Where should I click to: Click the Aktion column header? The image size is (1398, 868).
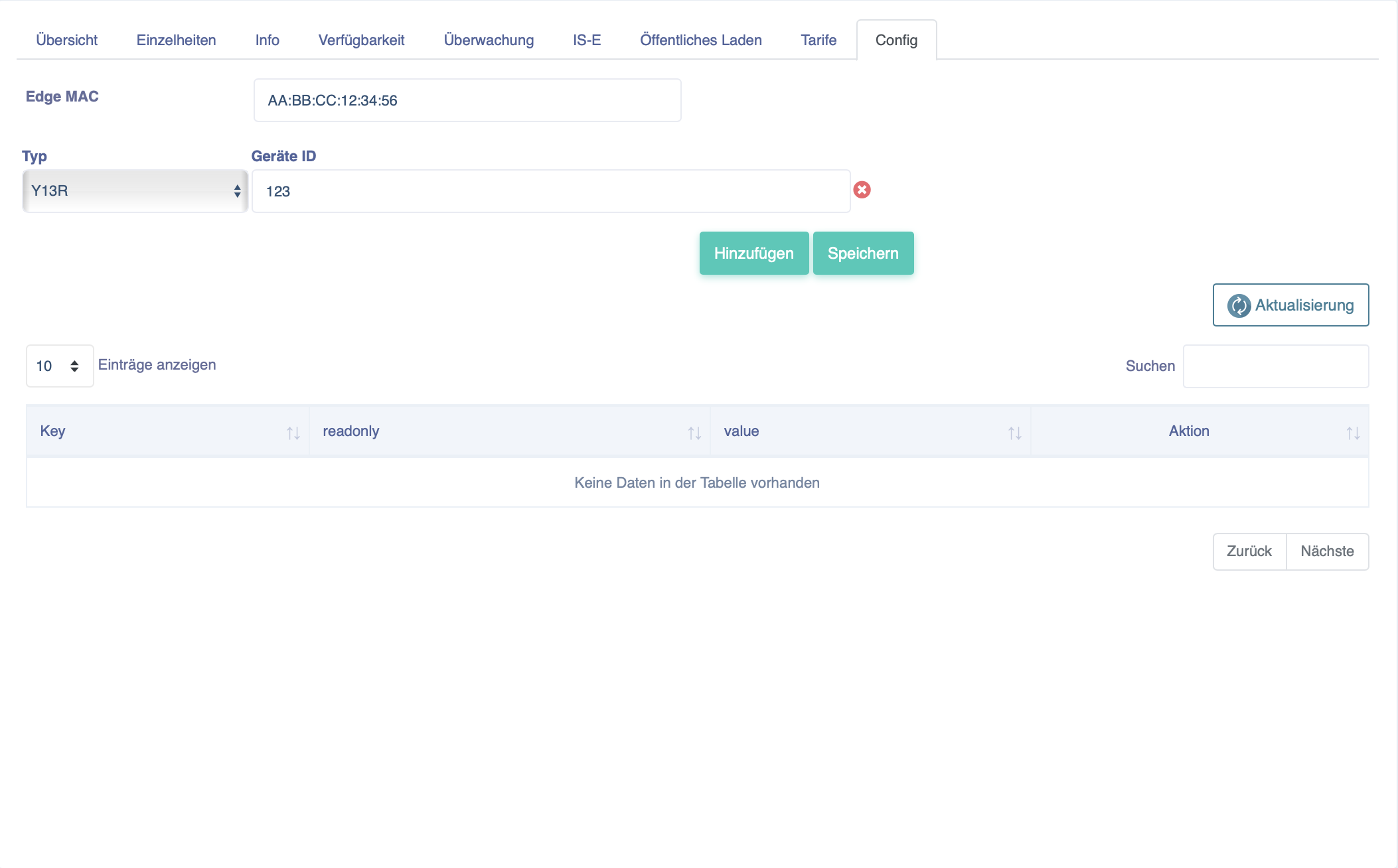(1200, 431)
